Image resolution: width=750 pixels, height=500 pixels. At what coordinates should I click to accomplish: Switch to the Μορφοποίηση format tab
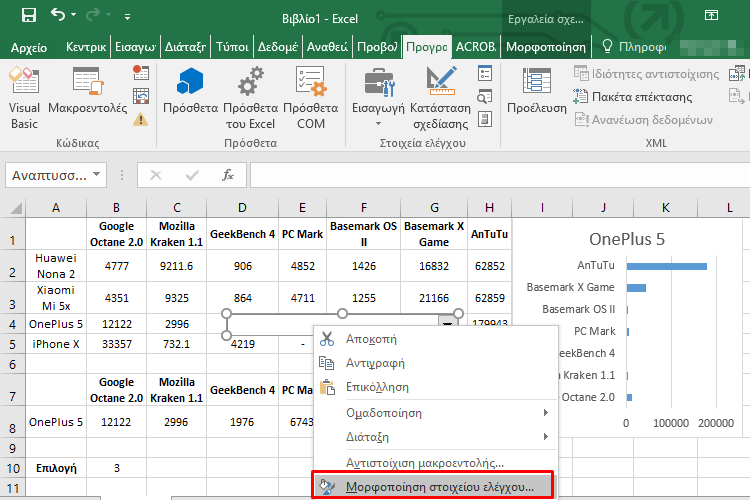click(546, 47)
